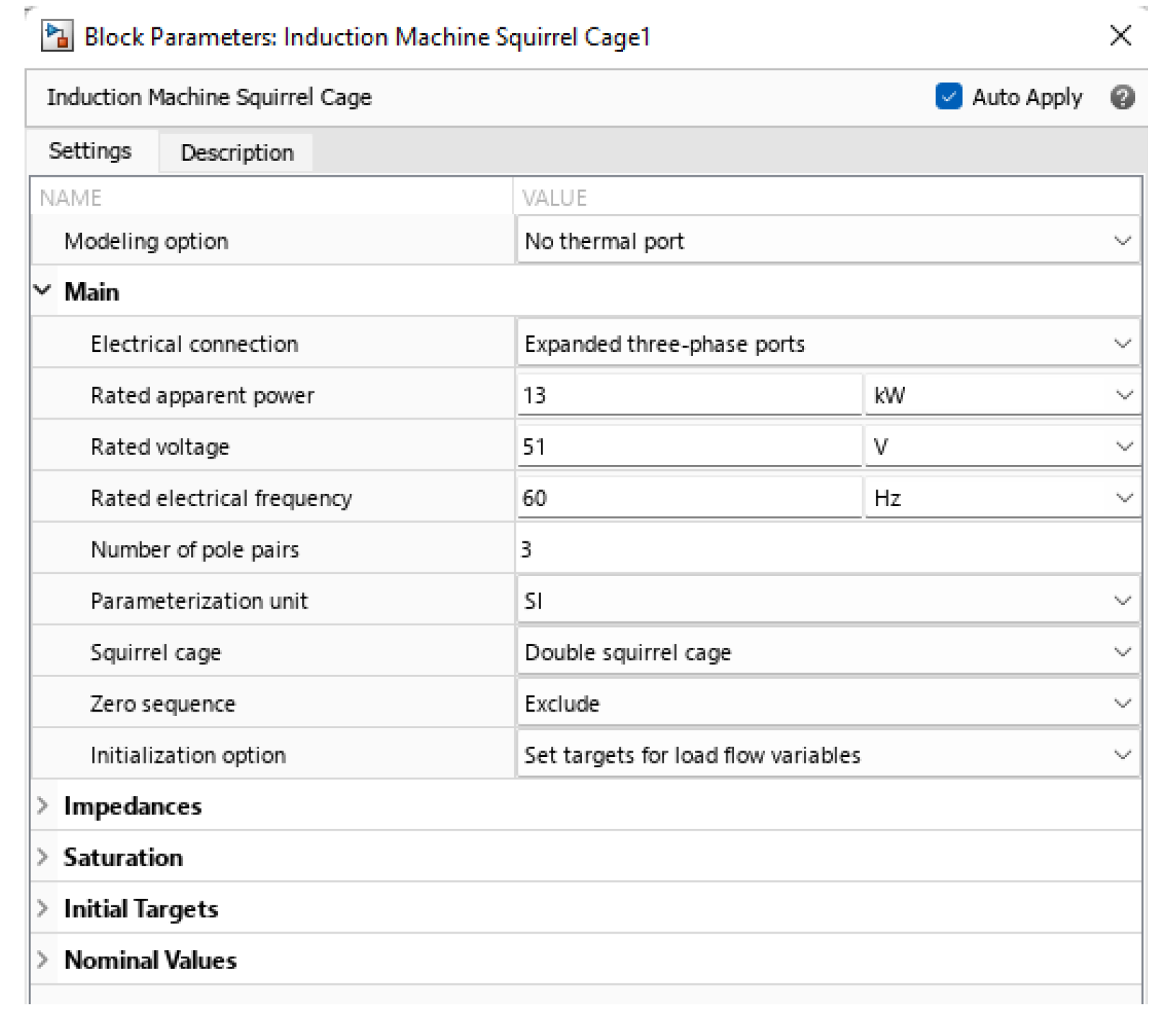The height and width of the screenshot is (1036, 1169).
Task: Click the Number of pole pairs field
Action: 827,549
